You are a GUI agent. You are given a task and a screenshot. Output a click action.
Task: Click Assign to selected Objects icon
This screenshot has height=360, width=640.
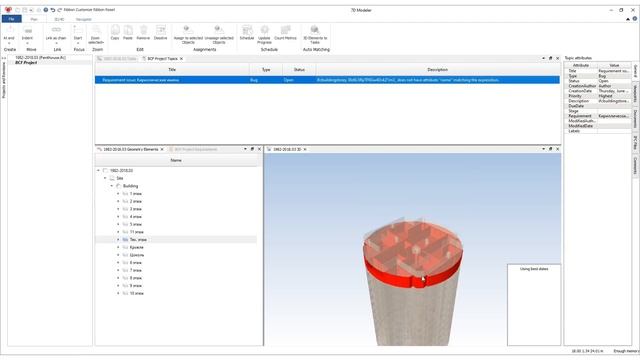tap(188, 29)
